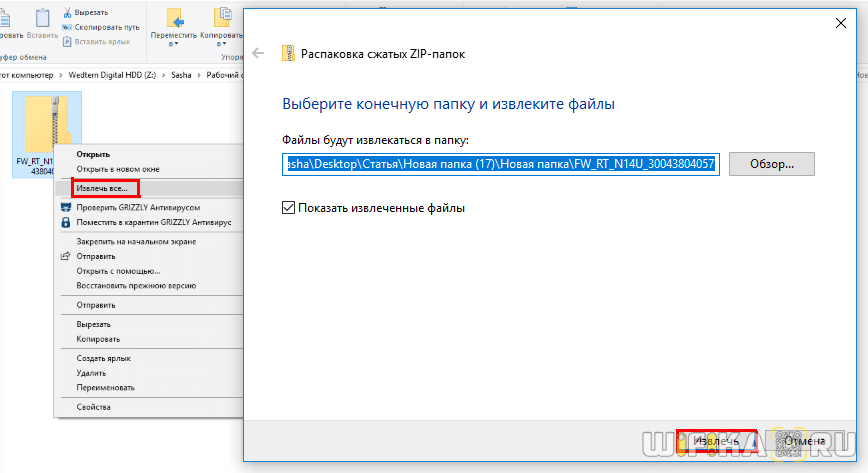The image size is (868, 473).
Task: Uncheck Показать извлеченные файлы checkbox
Action: (289, 208)
